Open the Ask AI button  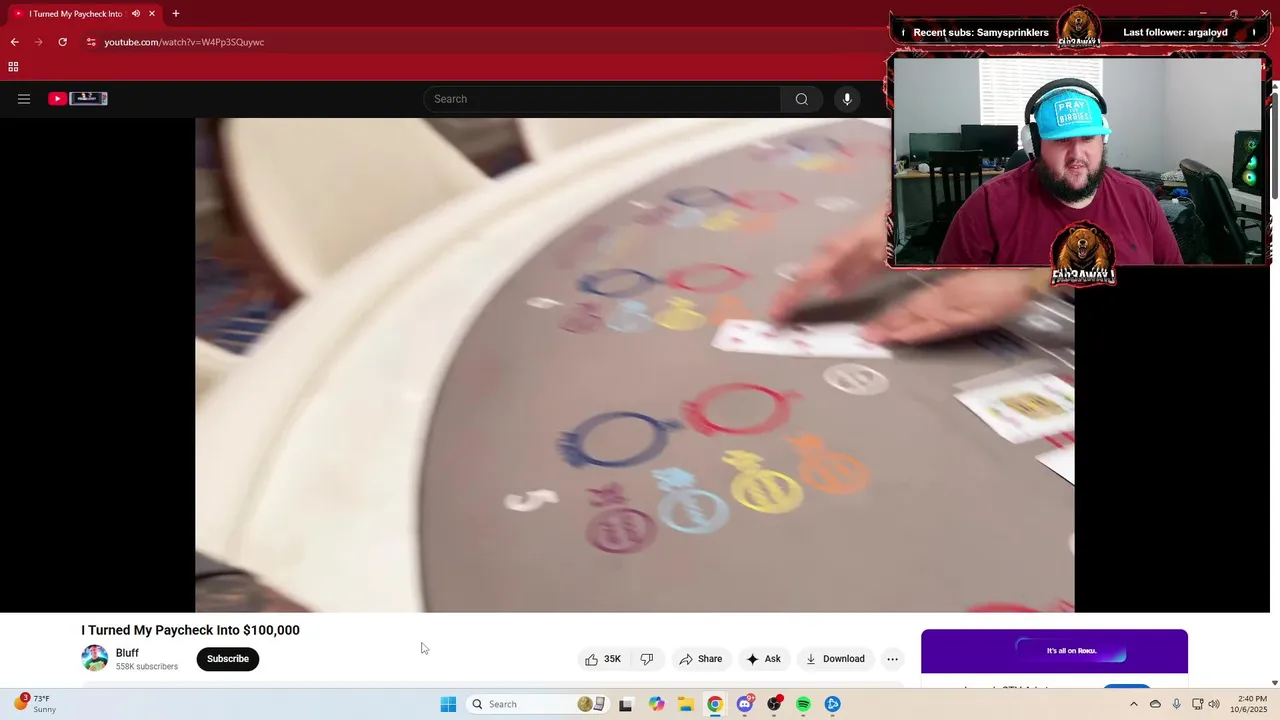click(763, 659)
